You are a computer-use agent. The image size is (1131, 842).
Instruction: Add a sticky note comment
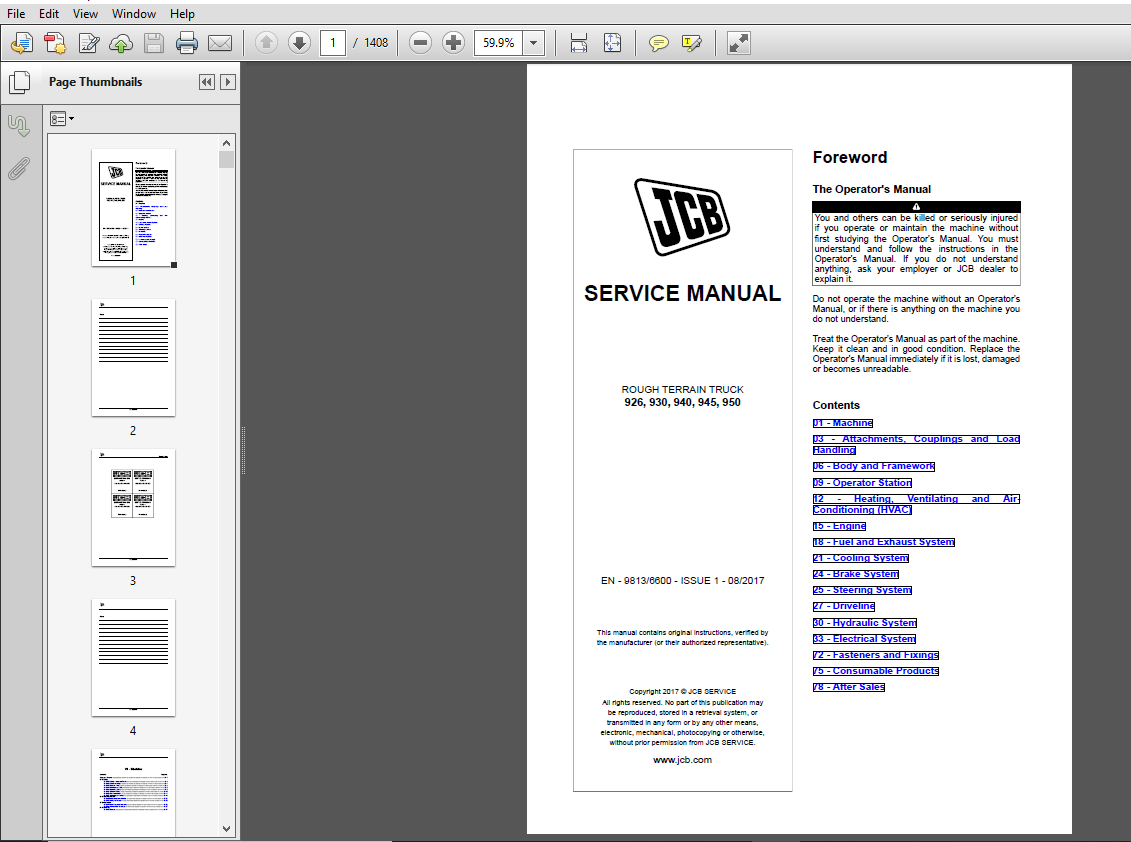click(x=659, y=43)
